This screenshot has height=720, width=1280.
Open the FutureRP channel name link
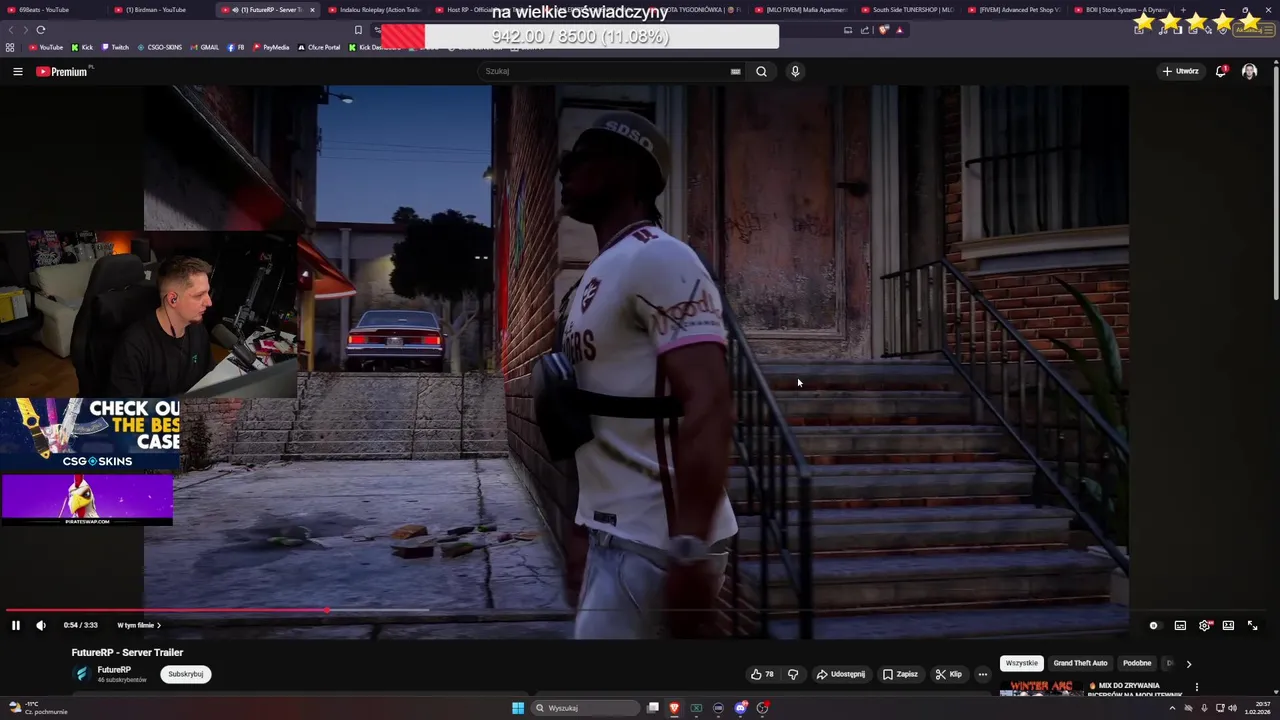tap(114, 669)
